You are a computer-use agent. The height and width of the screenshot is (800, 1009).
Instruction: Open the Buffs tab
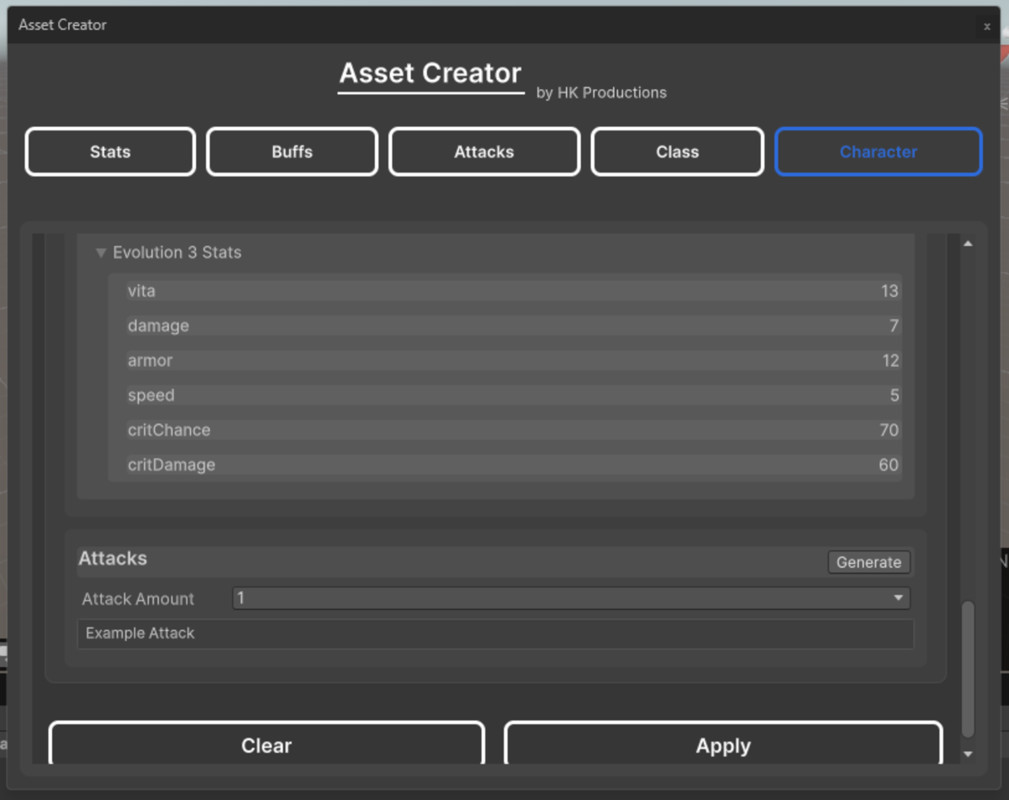[x=291, y=151]
